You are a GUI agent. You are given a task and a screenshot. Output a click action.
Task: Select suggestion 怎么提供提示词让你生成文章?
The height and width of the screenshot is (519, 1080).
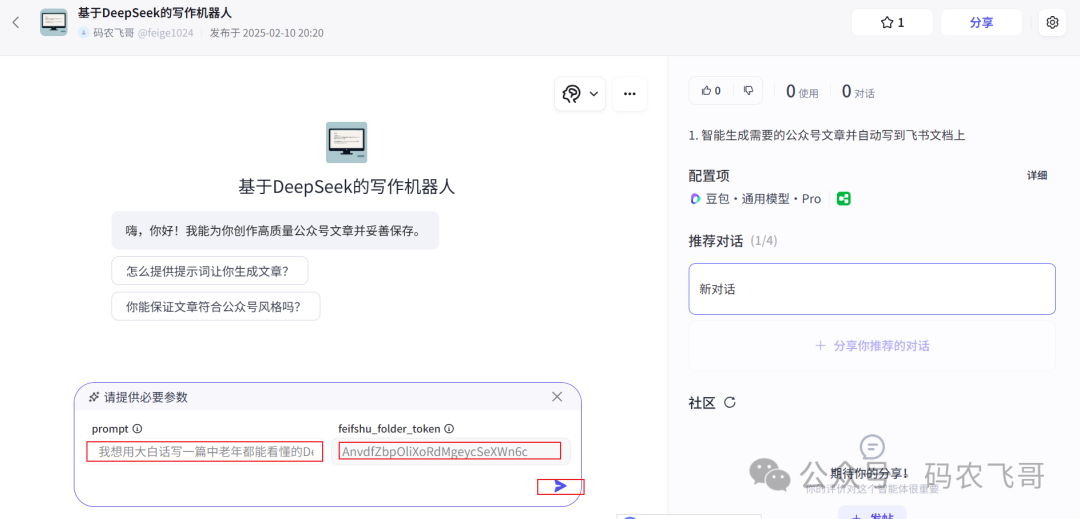tap(209, 271)
